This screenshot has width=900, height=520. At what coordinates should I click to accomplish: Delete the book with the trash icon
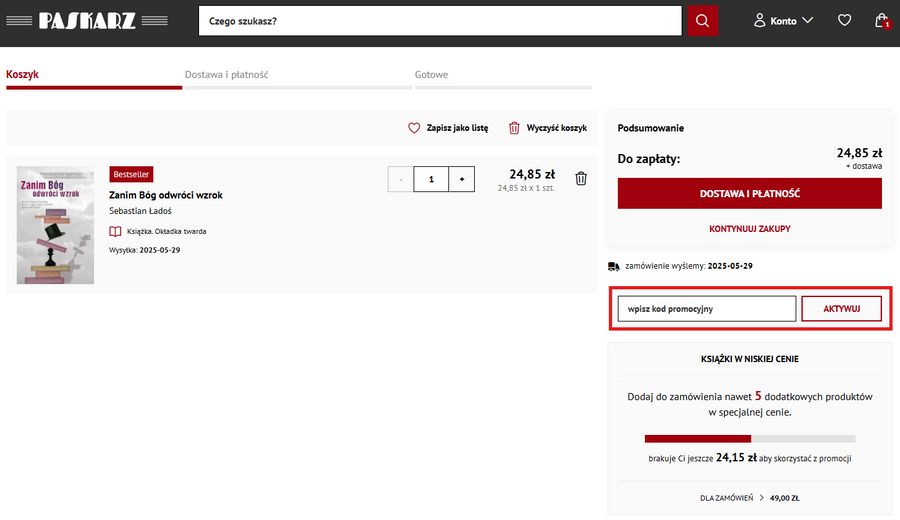(581, 179)
